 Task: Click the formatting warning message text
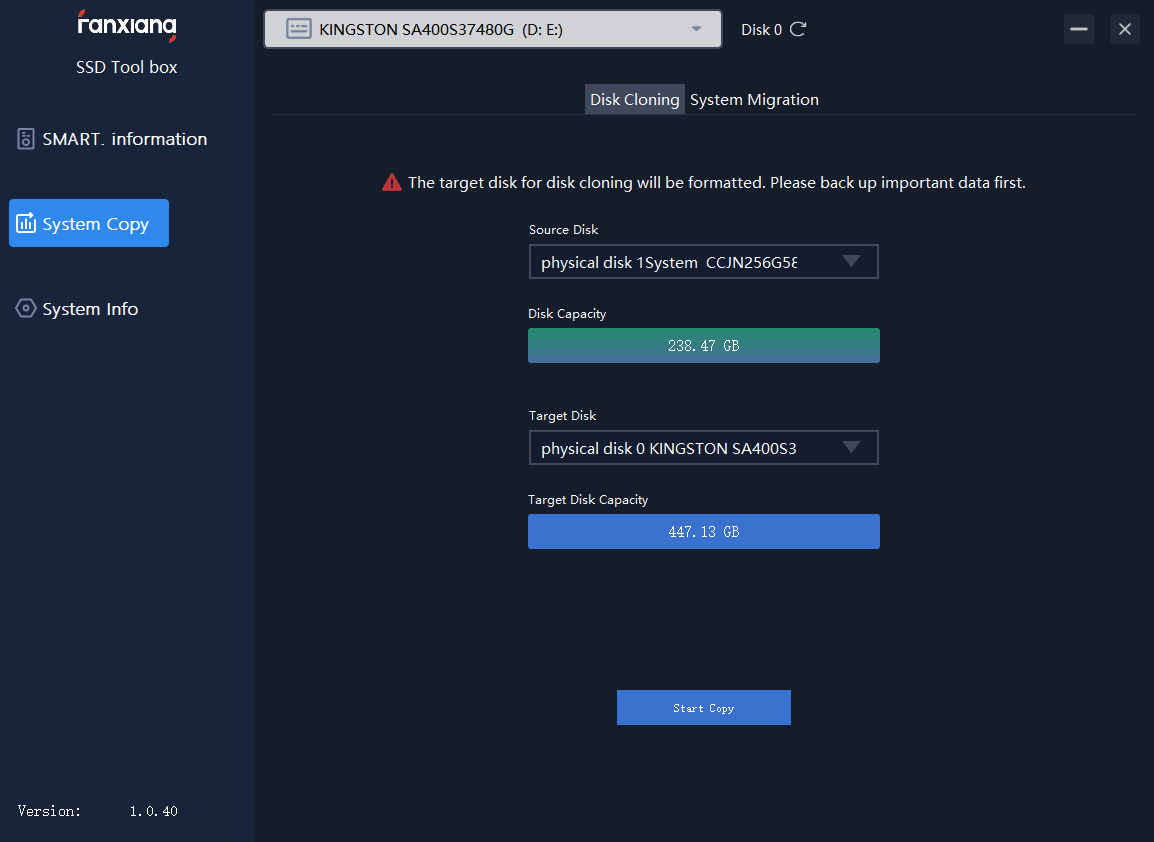point(717,183)
